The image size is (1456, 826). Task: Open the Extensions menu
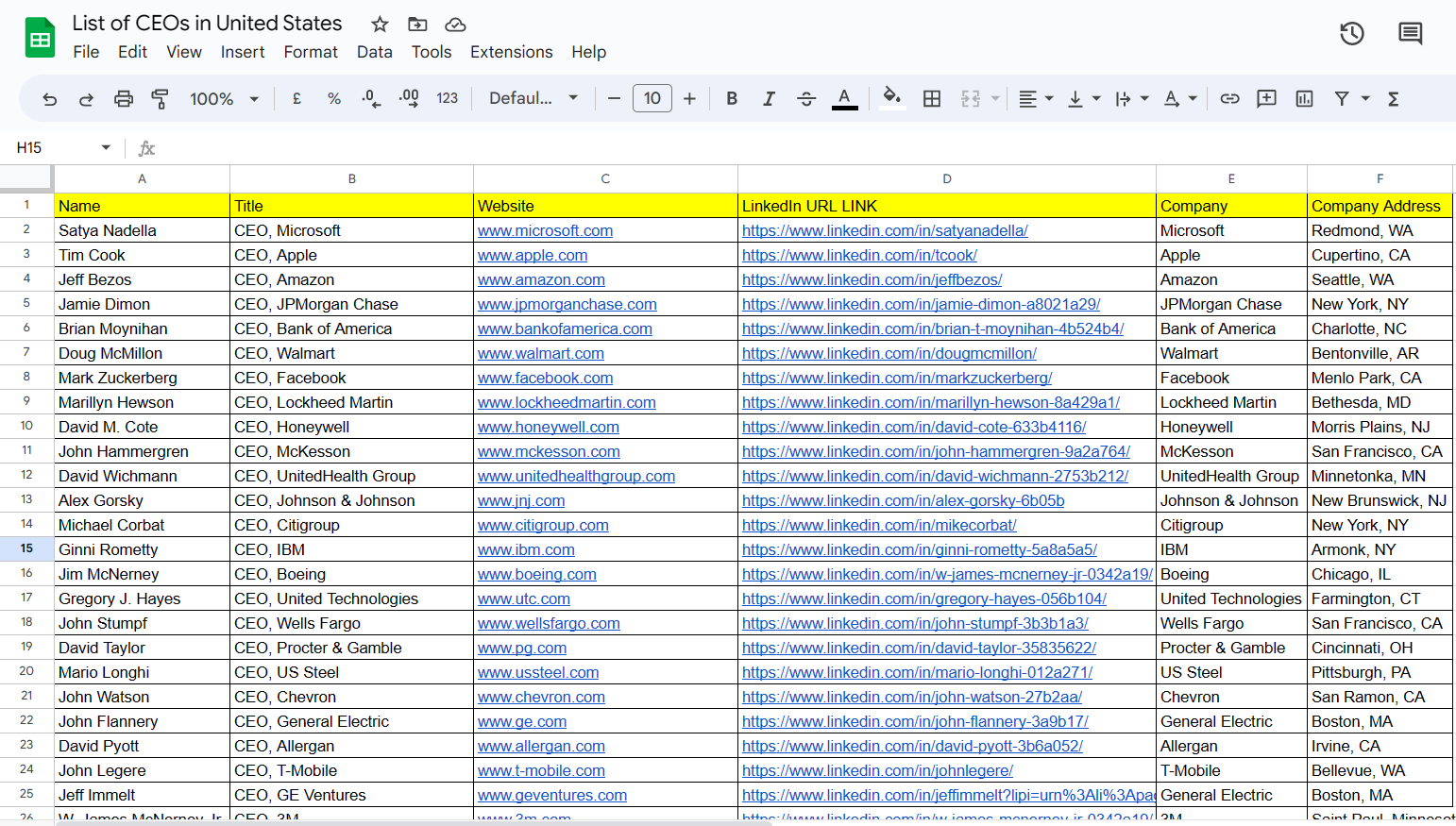pos(512,52)
